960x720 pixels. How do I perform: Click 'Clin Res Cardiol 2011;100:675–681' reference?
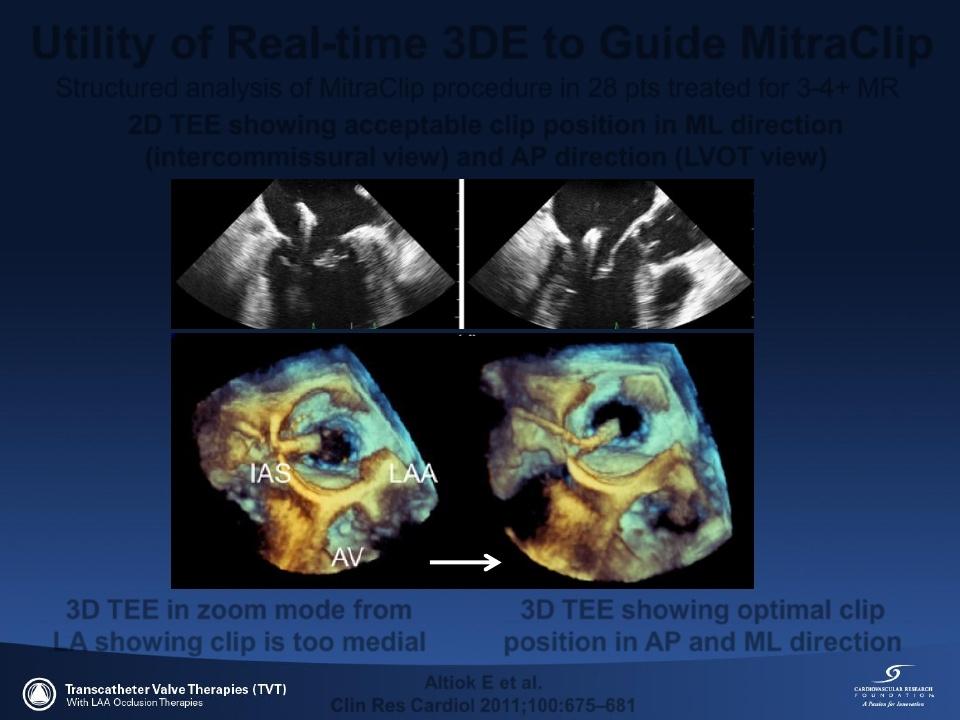coord(483,705)
